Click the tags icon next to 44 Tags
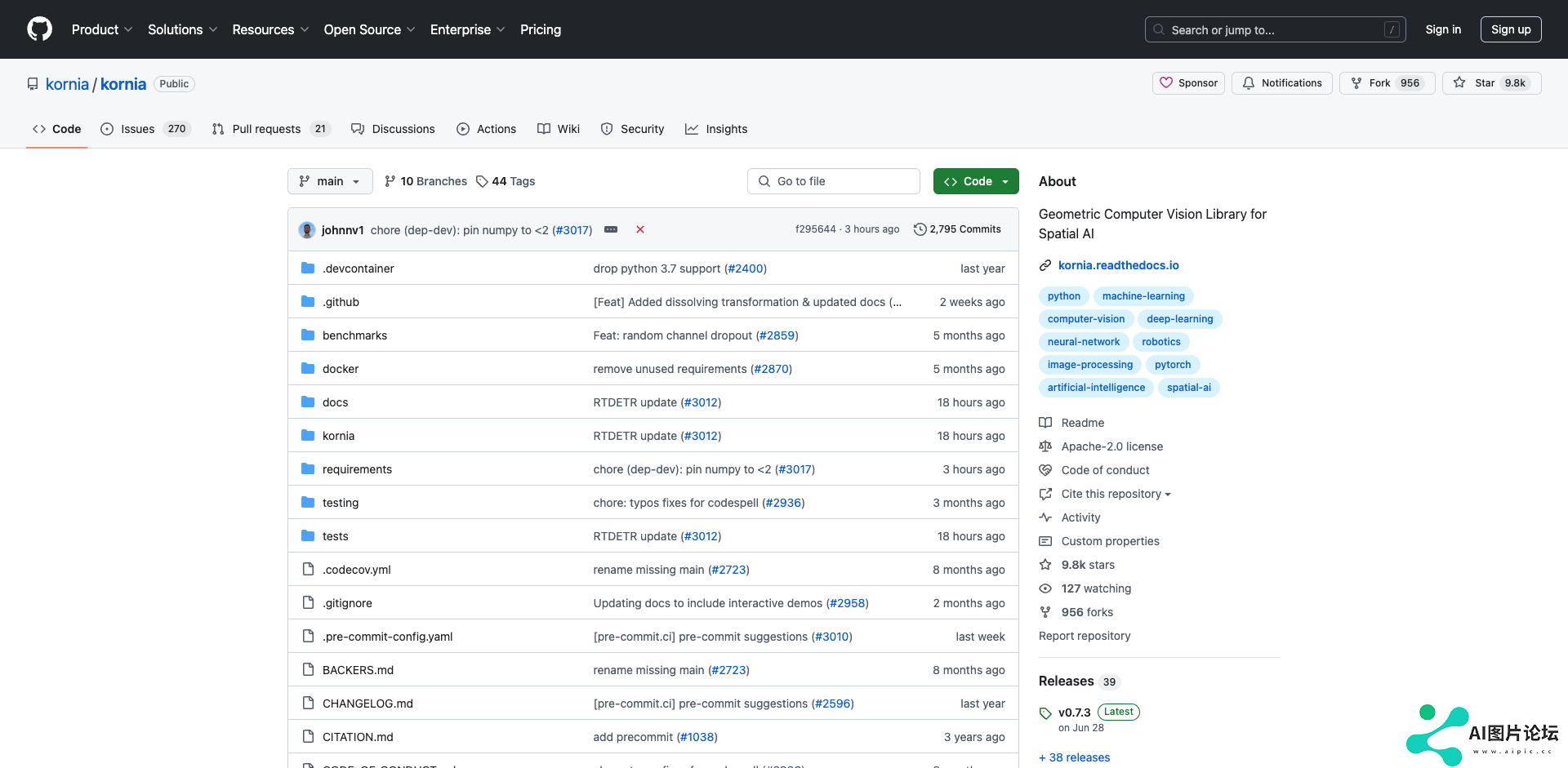Viewport: 1568px width, 768px height. (482, 181)
